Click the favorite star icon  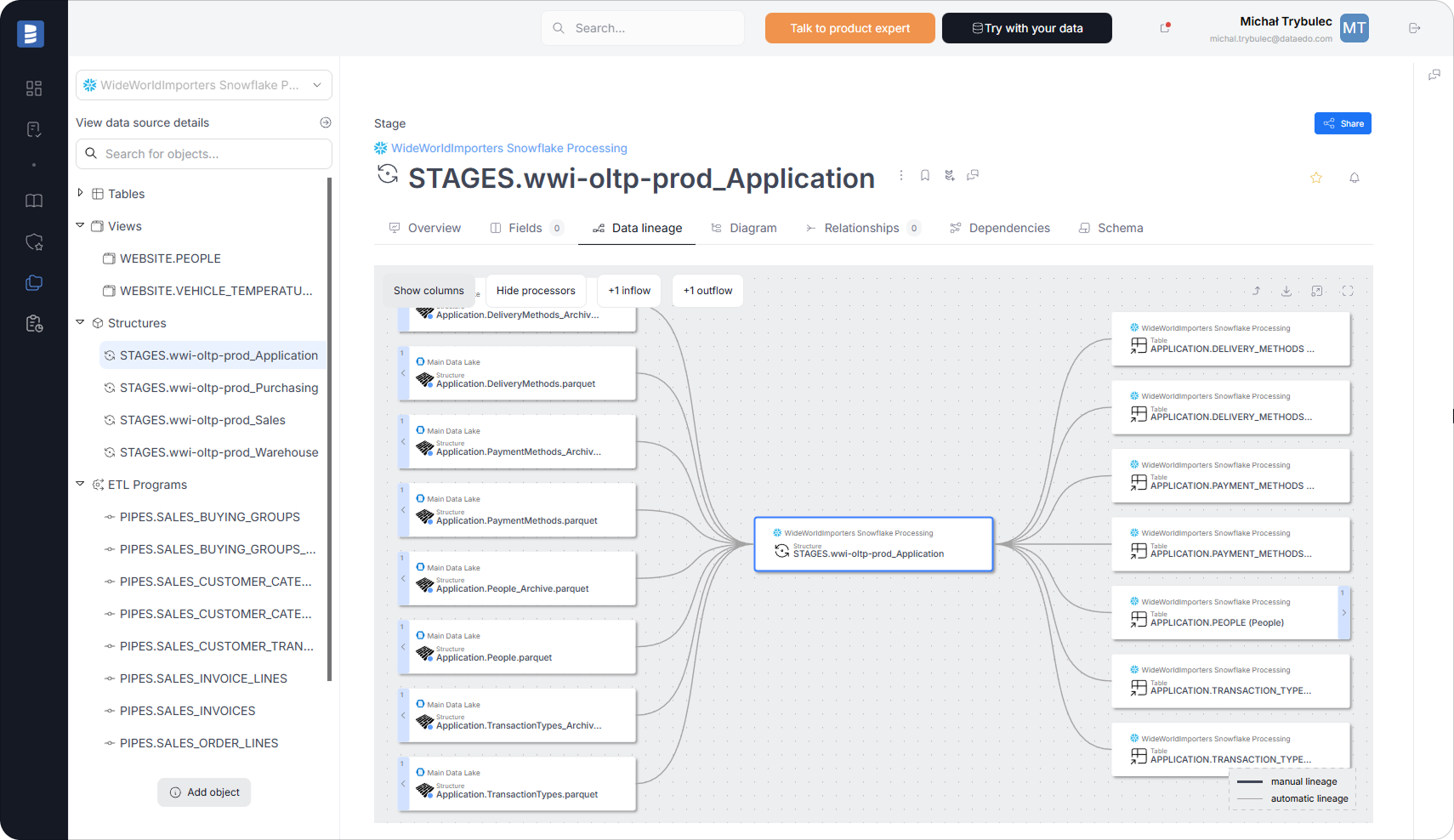click(1315, 178)
